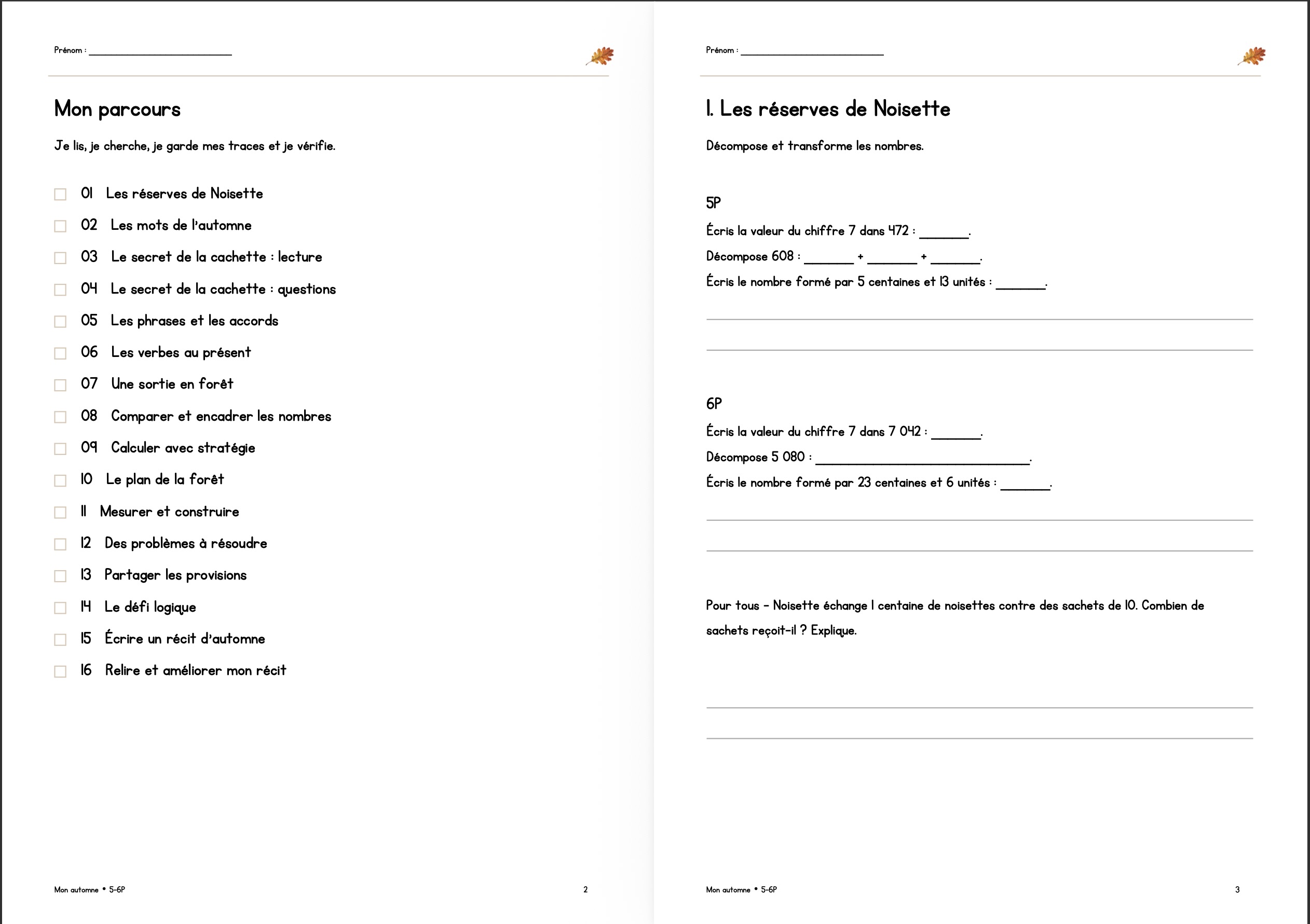Tick the checkbox for 03 Le secret de la cachette : lecture
Image resolution: width=1310 pixels, height=924 pixels.
click(x=60, y=258)
